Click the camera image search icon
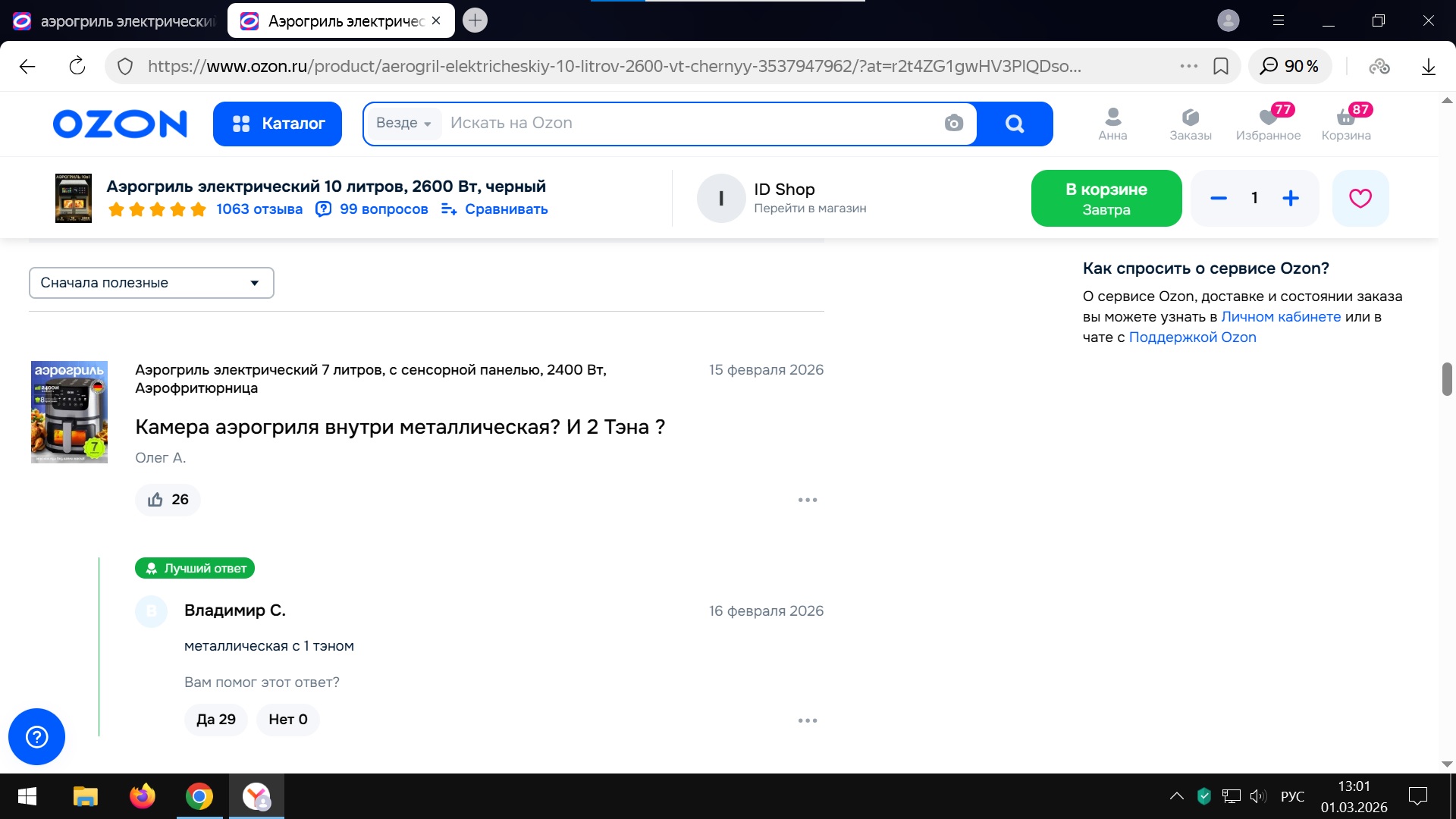The image size is (1456, 819). (953, 123)
